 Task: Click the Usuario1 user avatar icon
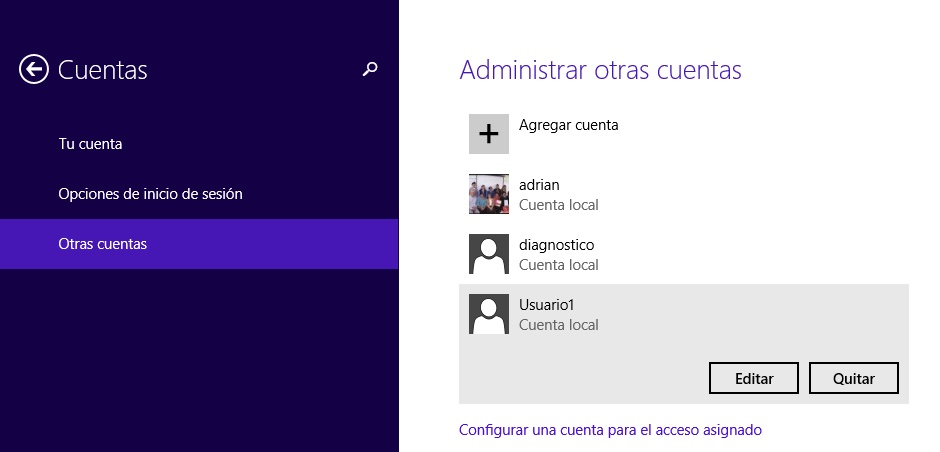[488, 314]
